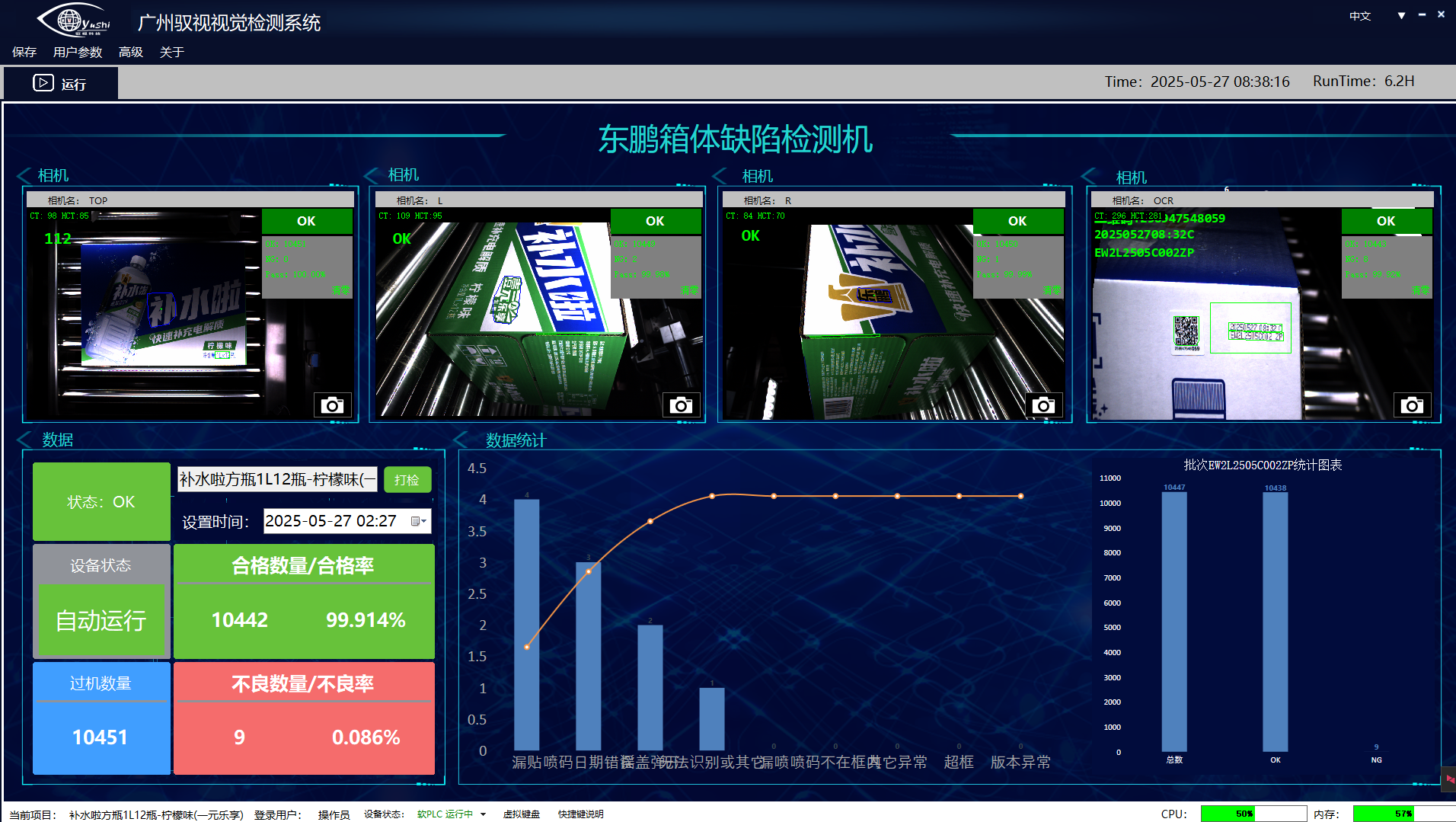Open the 高级 menu

131,52
